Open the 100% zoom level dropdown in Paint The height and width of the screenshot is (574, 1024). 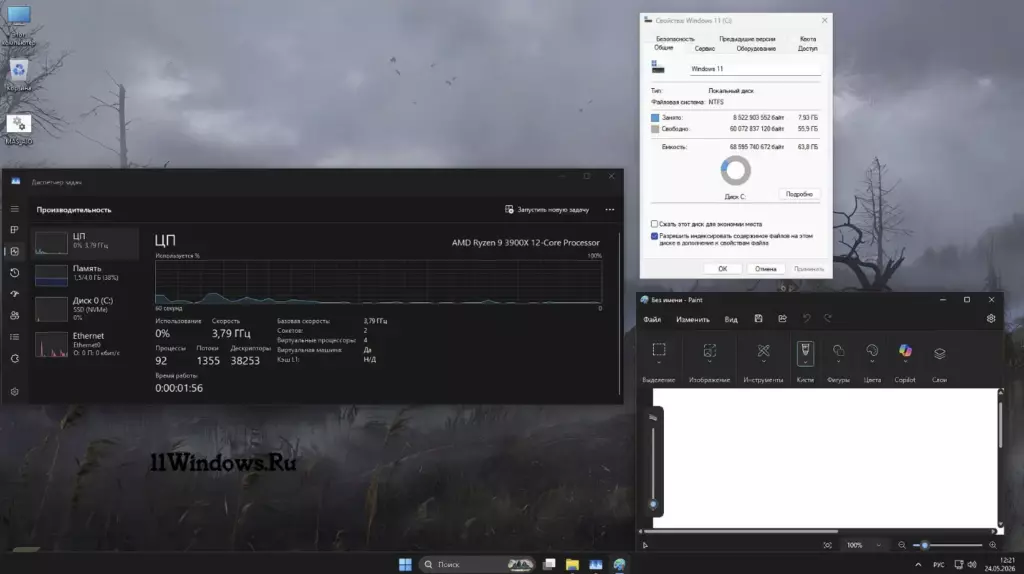[863, 545]
